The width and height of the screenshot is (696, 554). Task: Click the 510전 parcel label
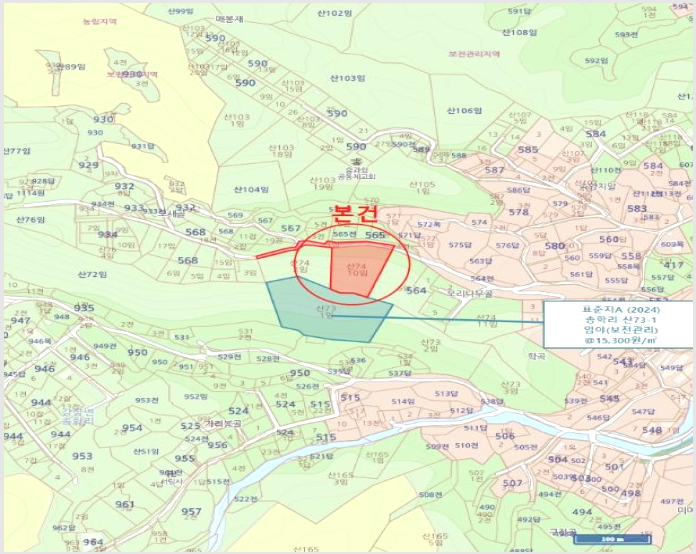[x=467, y=445]
